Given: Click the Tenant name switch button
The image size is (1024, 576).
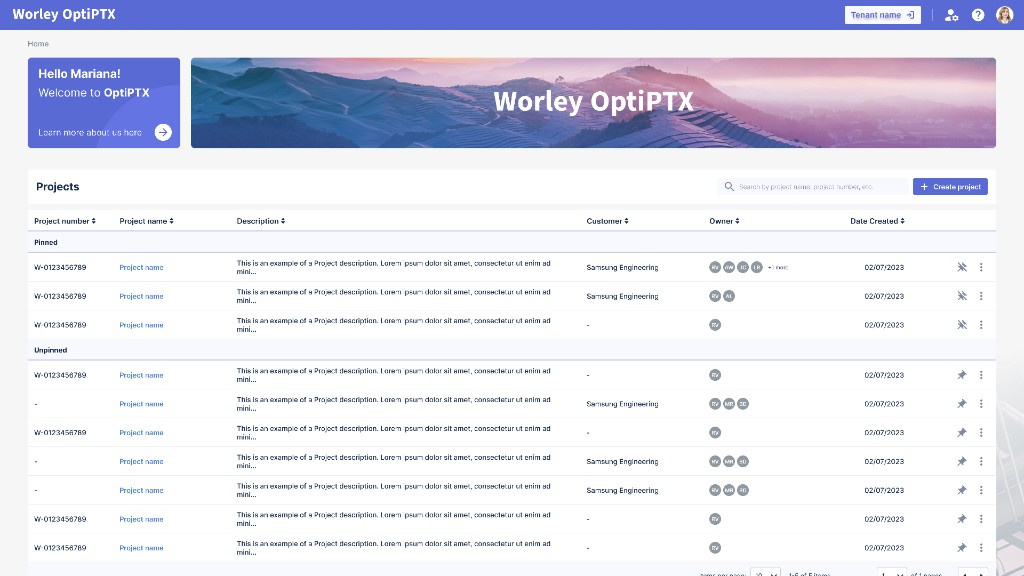Looking at the screenshot, I should click(882, 15).
